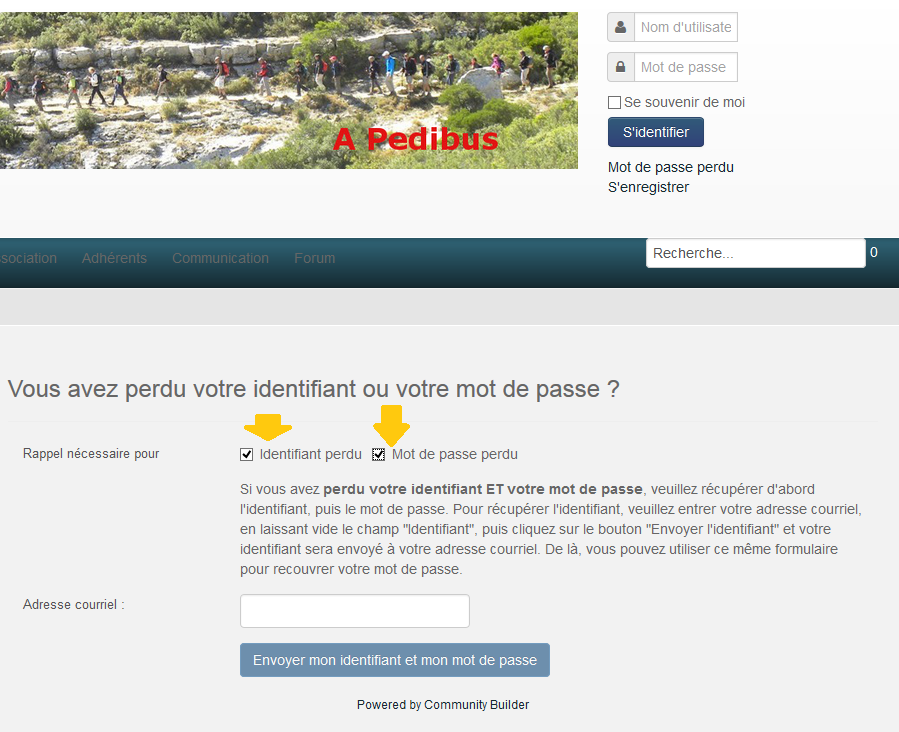Open the S'enregistrer link
This screenshot has height=732, width=899.
point(648,187)
